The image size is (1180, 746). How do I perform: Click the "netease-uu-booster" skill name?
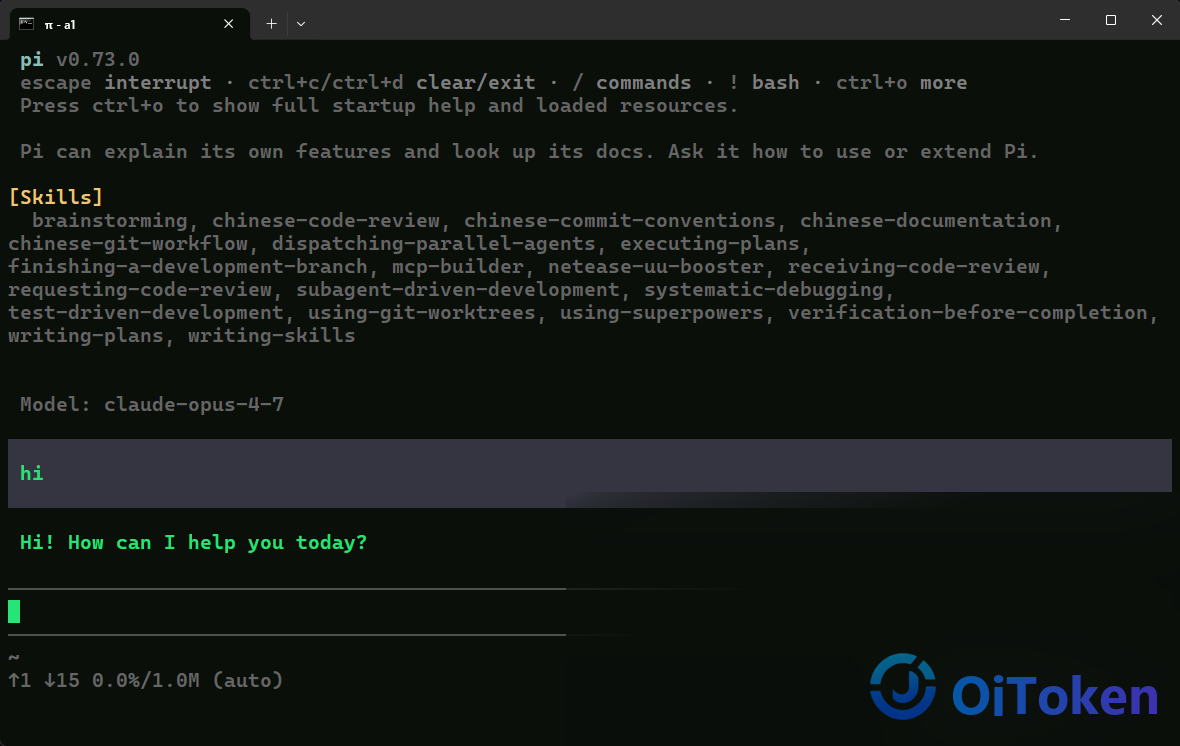[655, 266]
